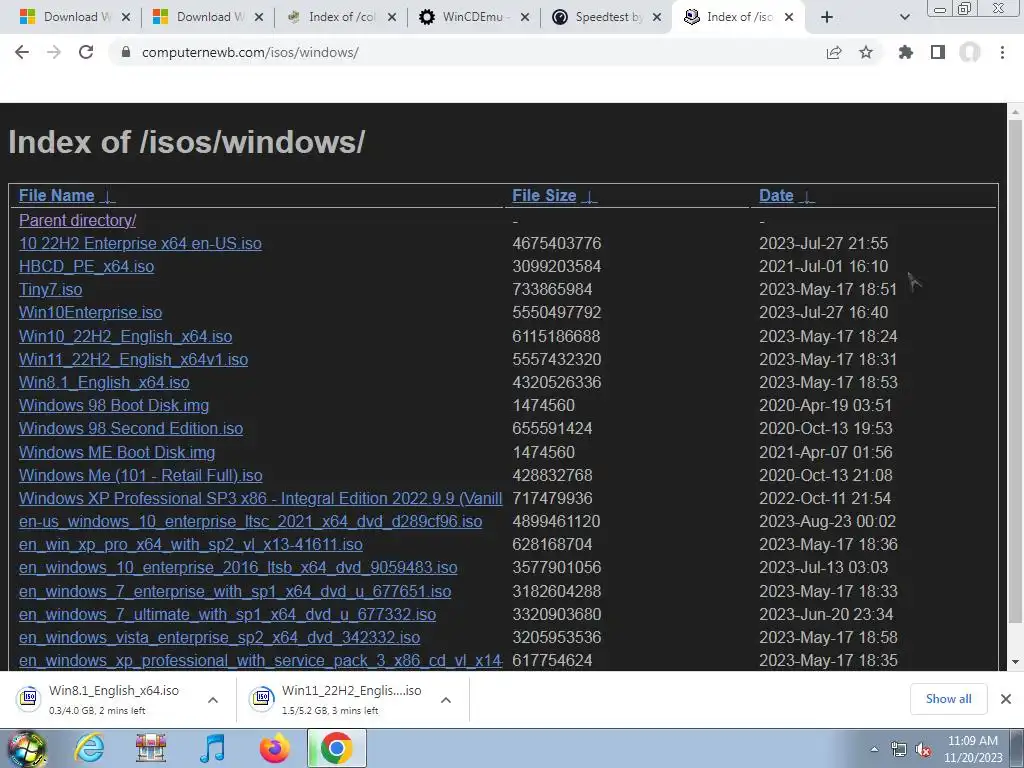
Task: Switch to the Index of /col tab
Action: click(x=340, y=17)
